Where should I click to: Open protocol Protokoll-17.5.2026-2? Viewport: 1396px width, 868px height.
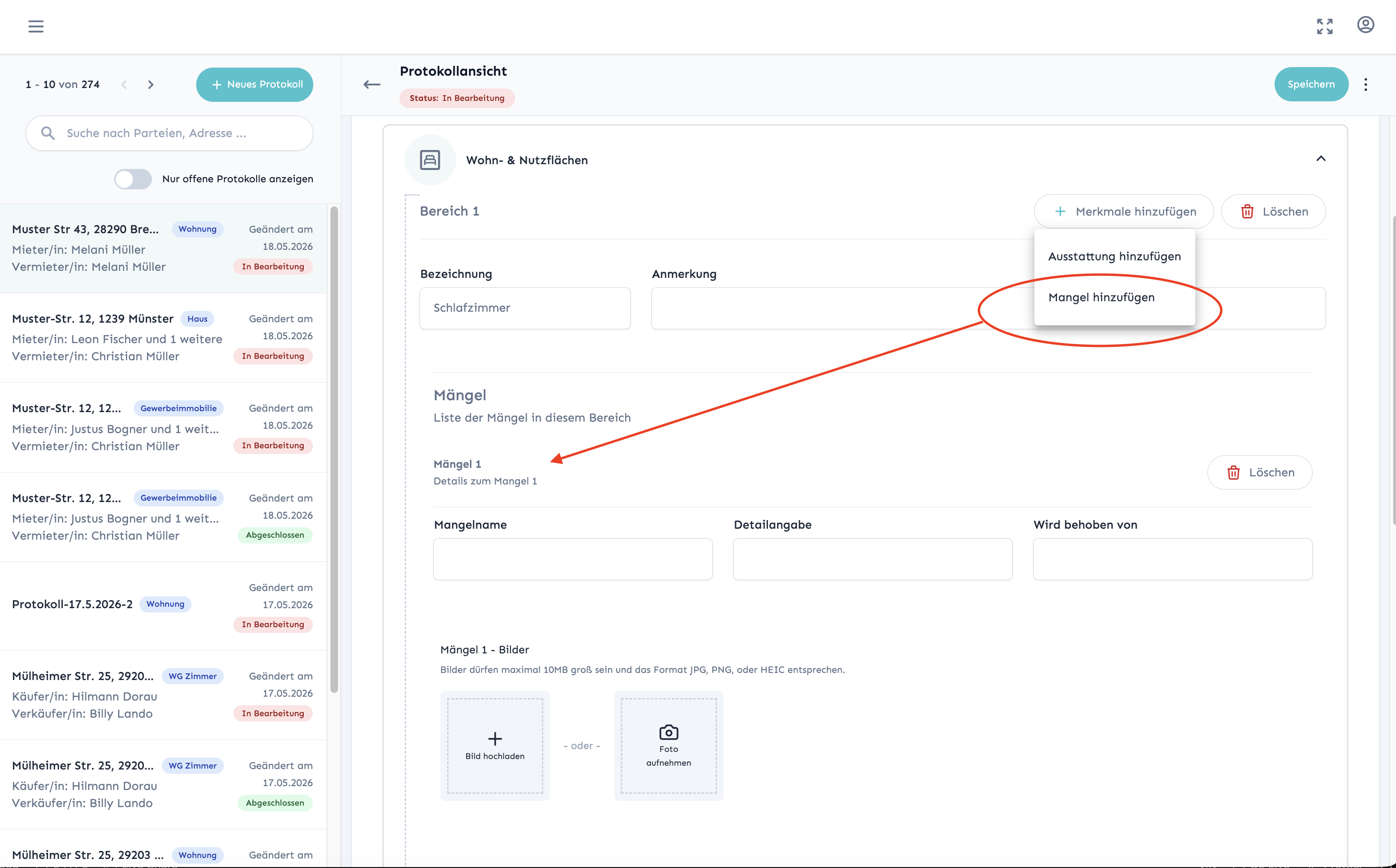pyautogui.click(x=164, y=606)
